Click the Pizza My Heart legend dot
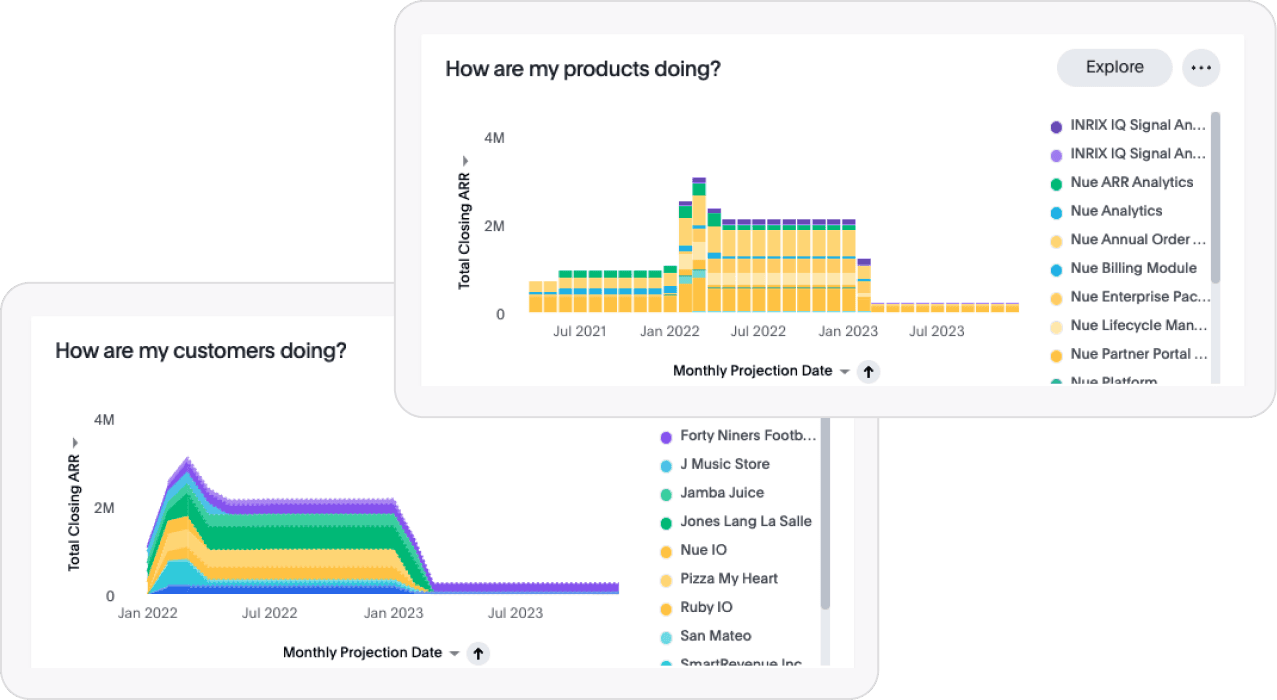 coord(666,580)
